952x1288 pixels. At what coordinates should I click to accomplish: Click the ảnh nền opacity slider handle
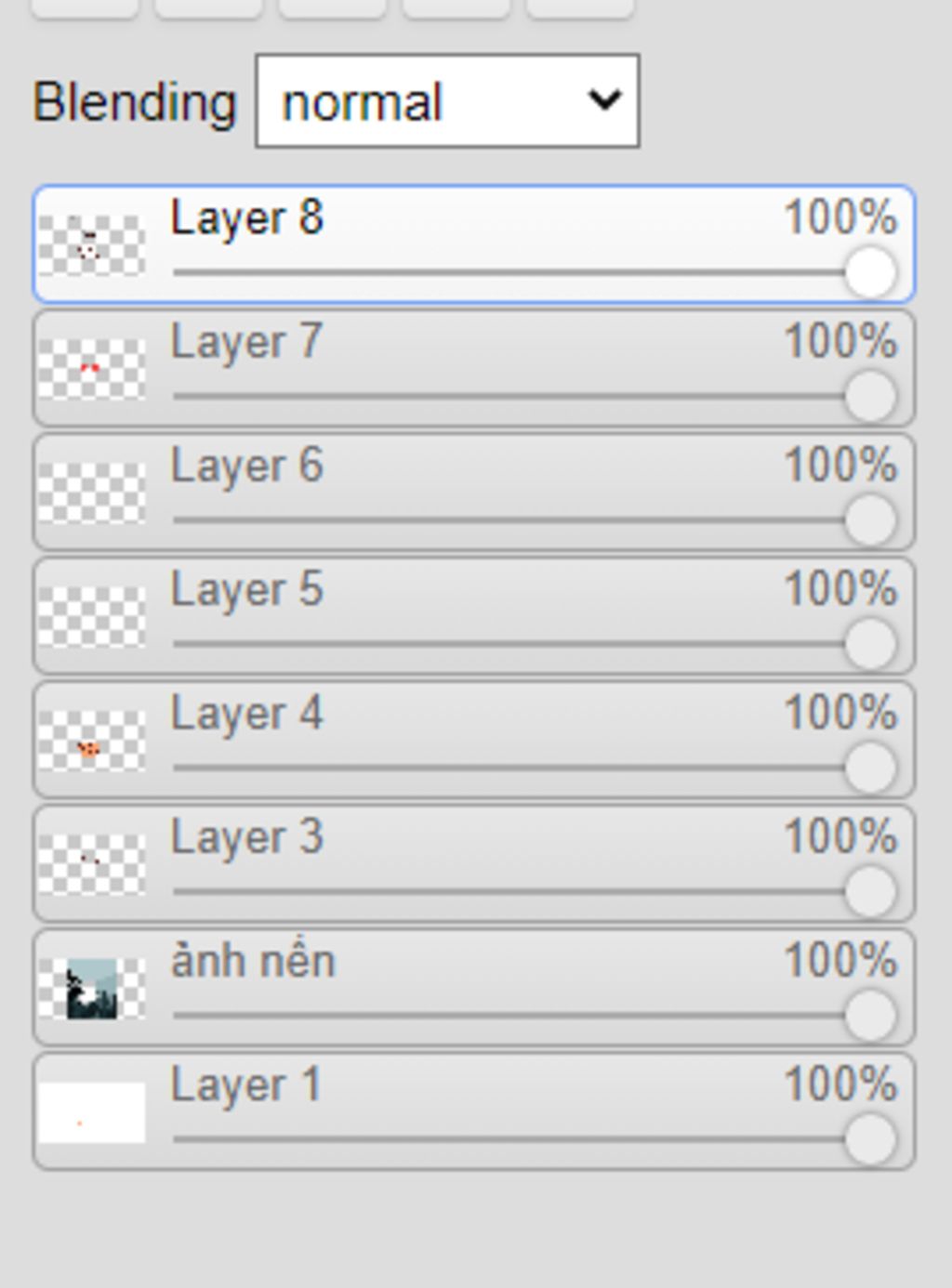click(x=870, y=1016)
